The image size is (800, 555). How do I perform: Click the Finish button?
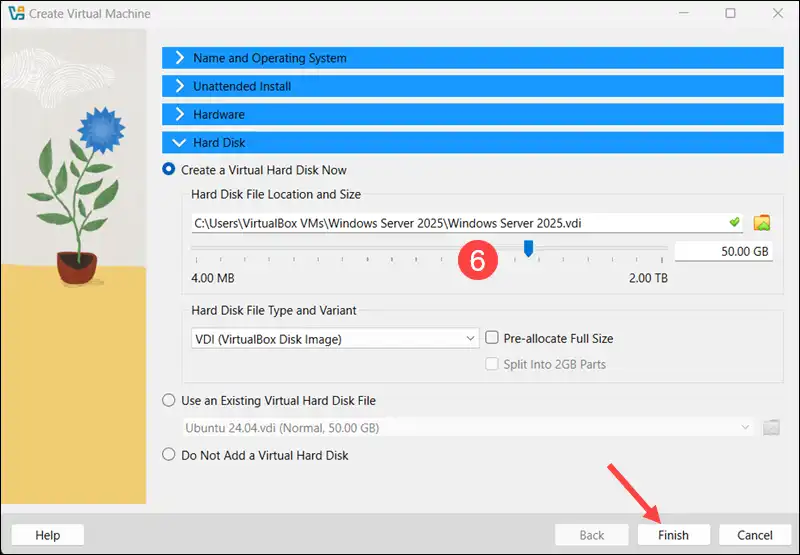(x=673, y=535)
